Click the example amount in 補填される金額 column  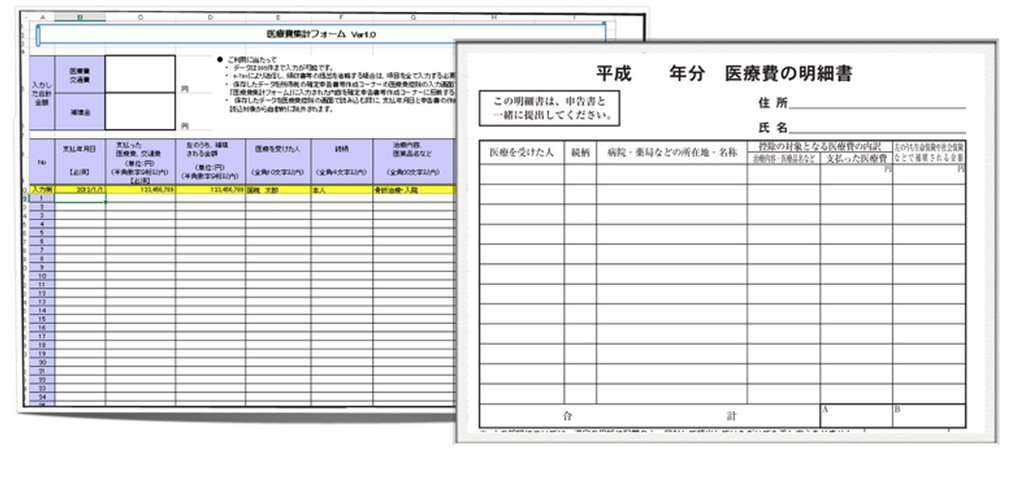(x=210, y=189)
